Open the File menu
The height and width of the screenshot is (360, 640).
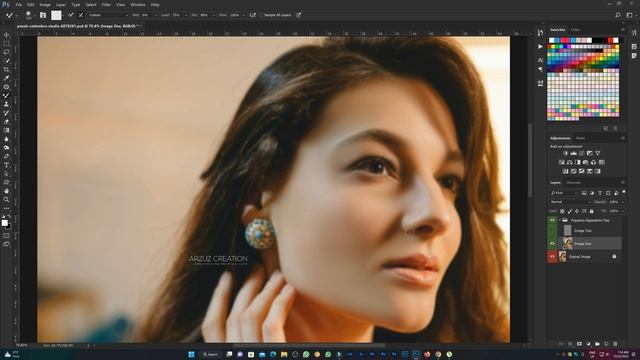coord(18,4)
